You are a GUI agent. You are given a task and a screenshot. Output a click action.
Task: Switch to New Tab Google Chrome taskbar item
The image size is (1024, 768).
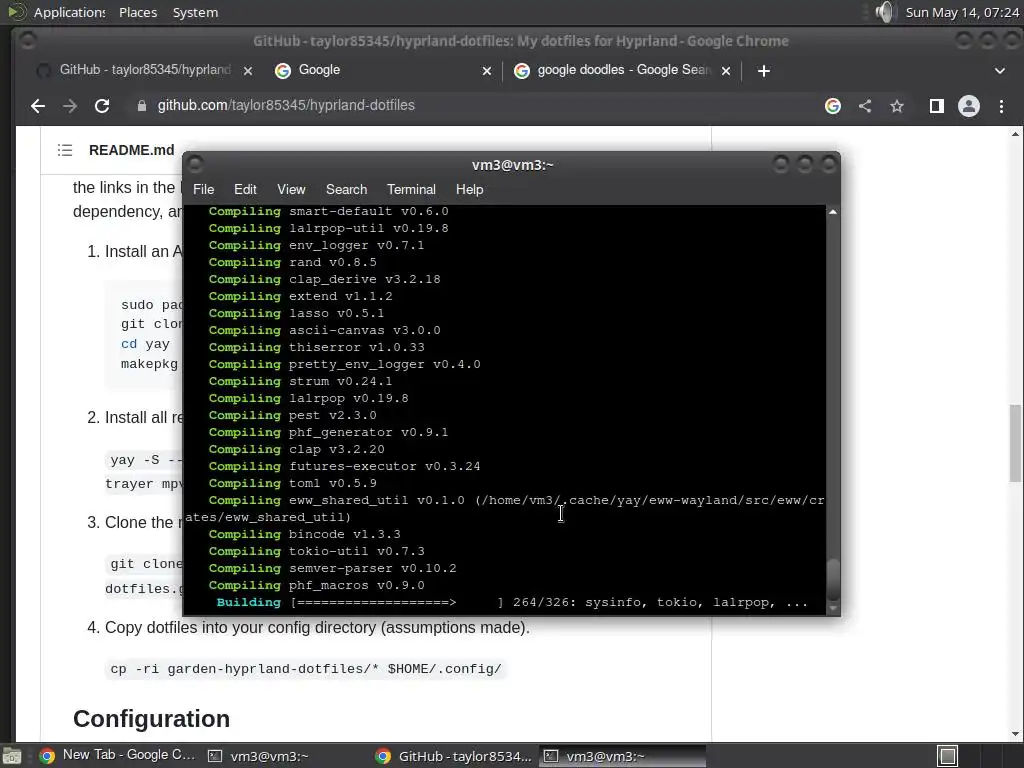pos(118,756)
